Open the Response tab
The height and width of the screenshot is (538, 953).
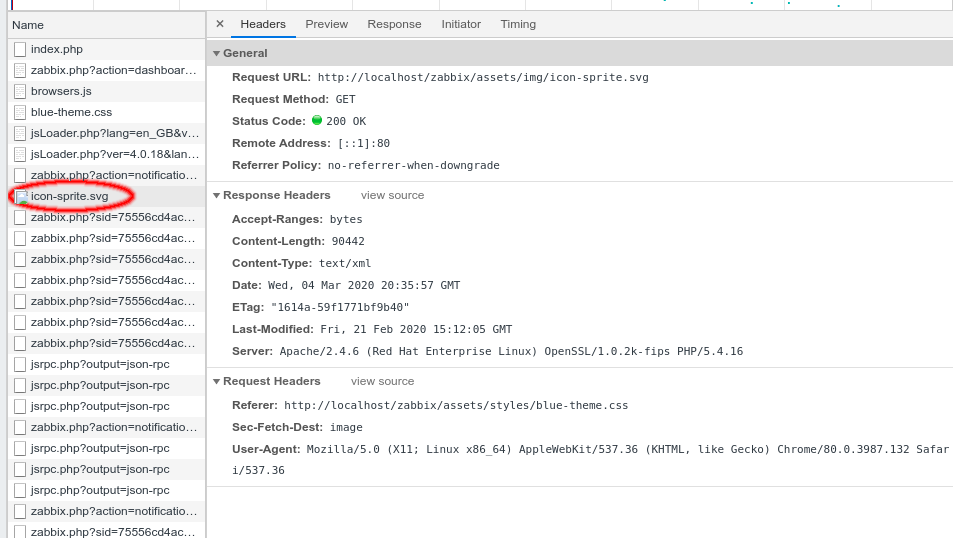(394, 24)
